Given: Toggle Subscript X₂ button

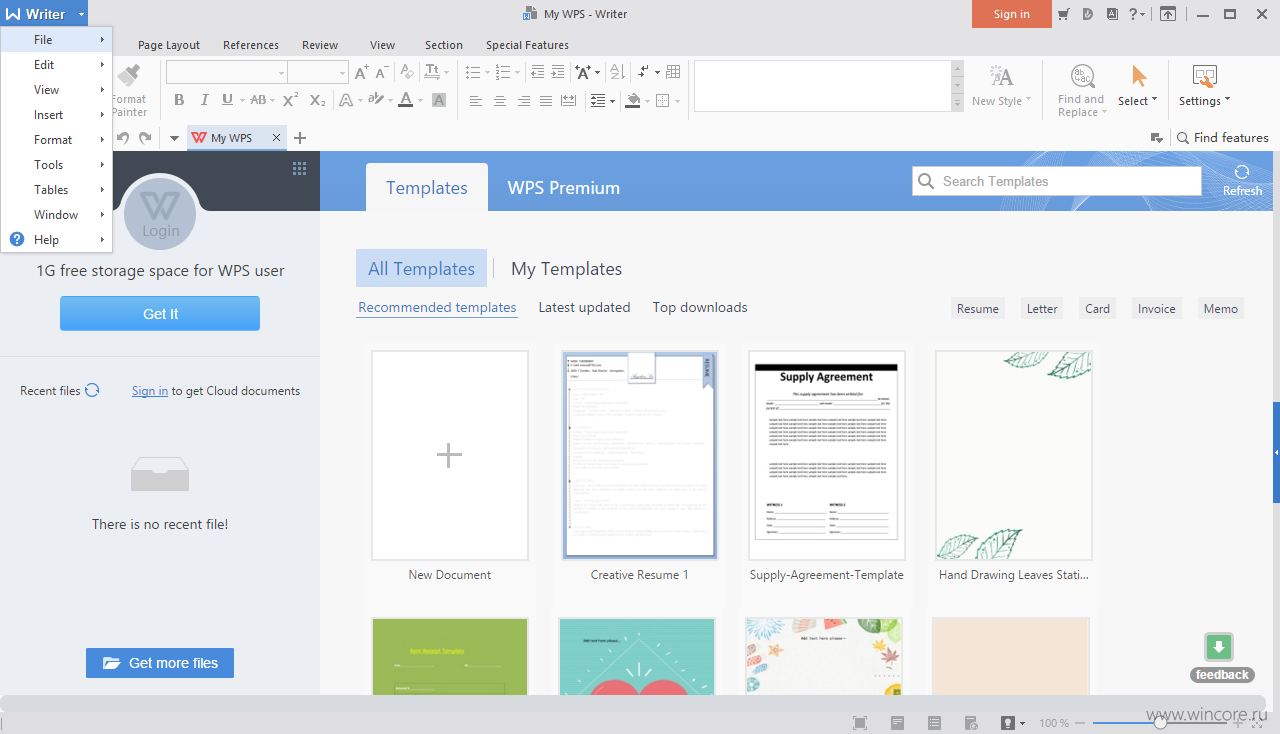Looking at the screenshot, I should point(317,100).
